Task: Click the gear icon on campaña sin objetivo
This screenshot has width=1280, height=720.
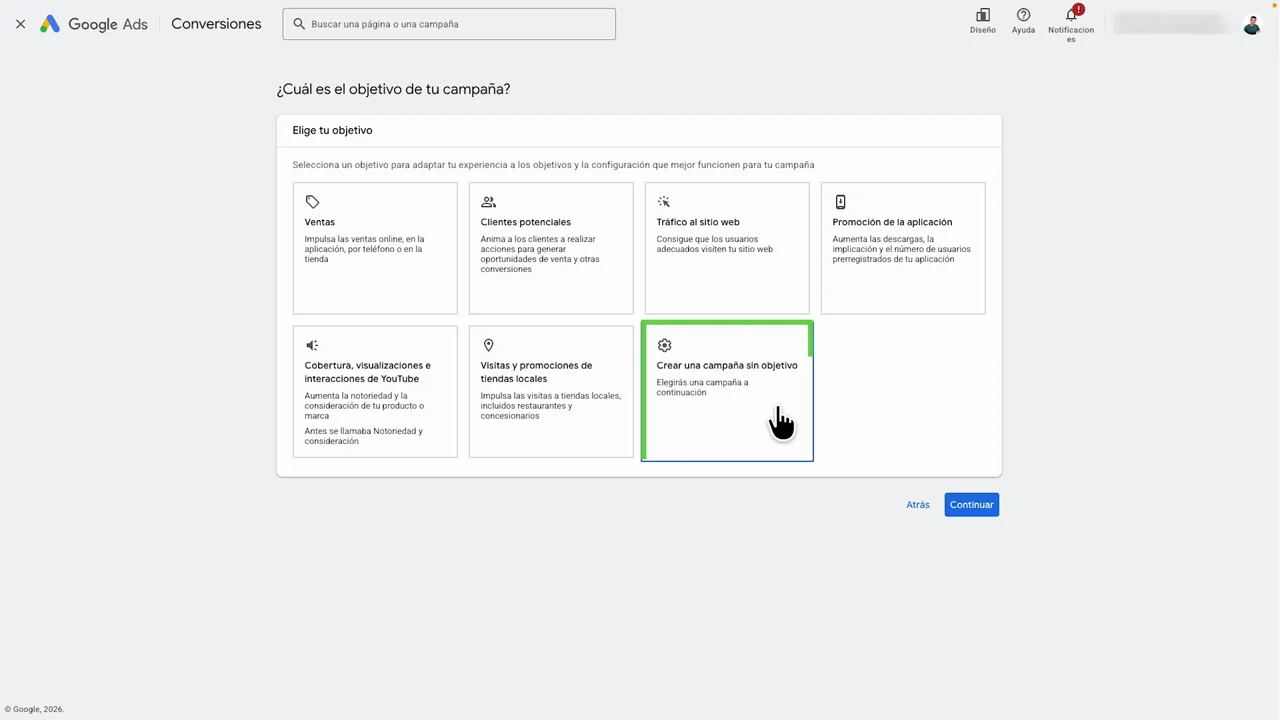Action: [664, 345]
